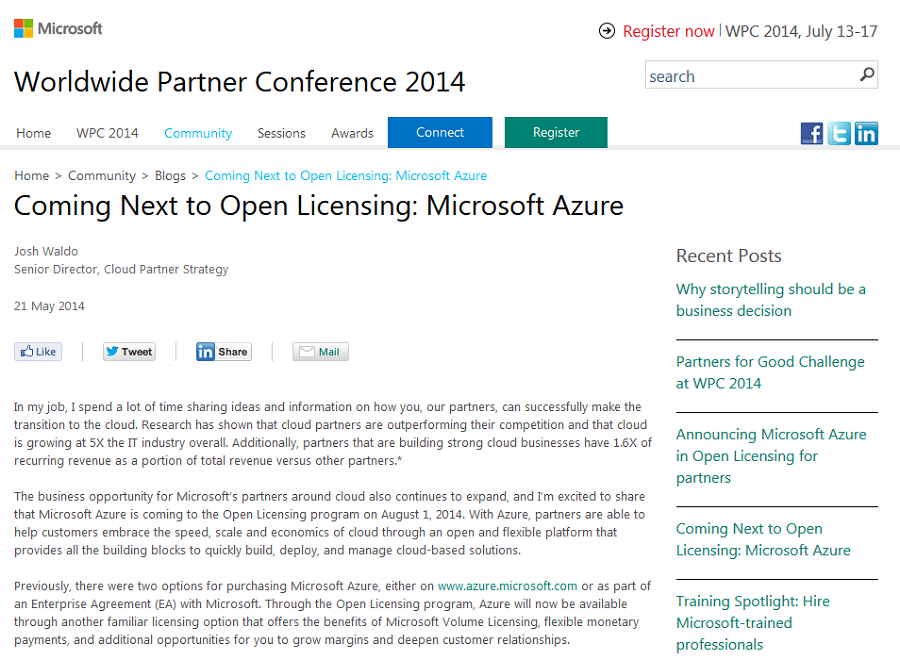Open the WPC 2014 nav menu

(x=107, y=133)
